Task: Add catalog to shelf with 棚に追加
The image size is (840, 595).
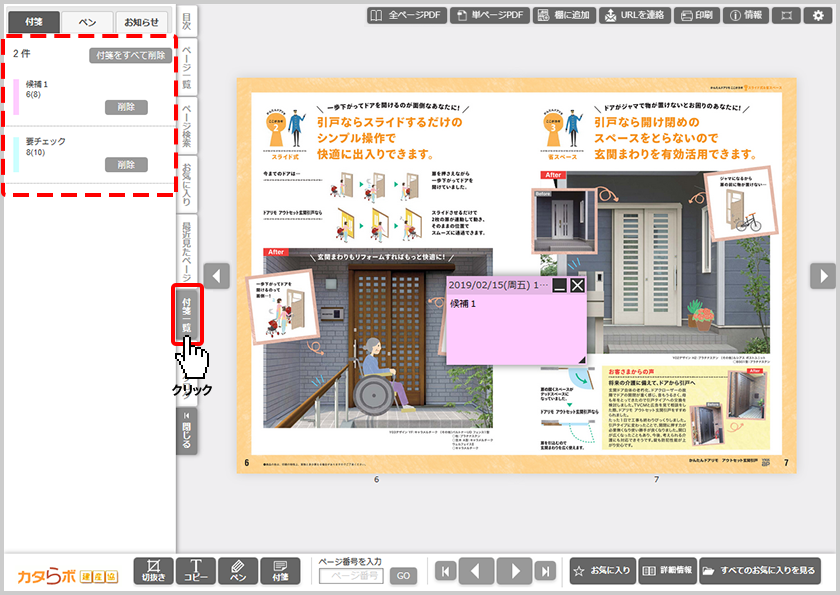Action: (564, 15)
